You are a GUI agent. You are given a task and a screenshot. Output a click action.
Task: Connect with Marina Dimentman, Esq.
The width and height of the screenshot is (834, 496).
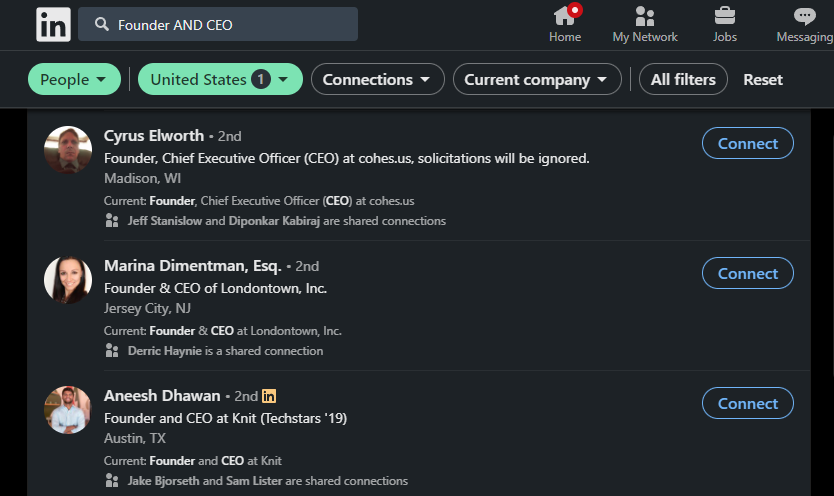tap(748, 273)
